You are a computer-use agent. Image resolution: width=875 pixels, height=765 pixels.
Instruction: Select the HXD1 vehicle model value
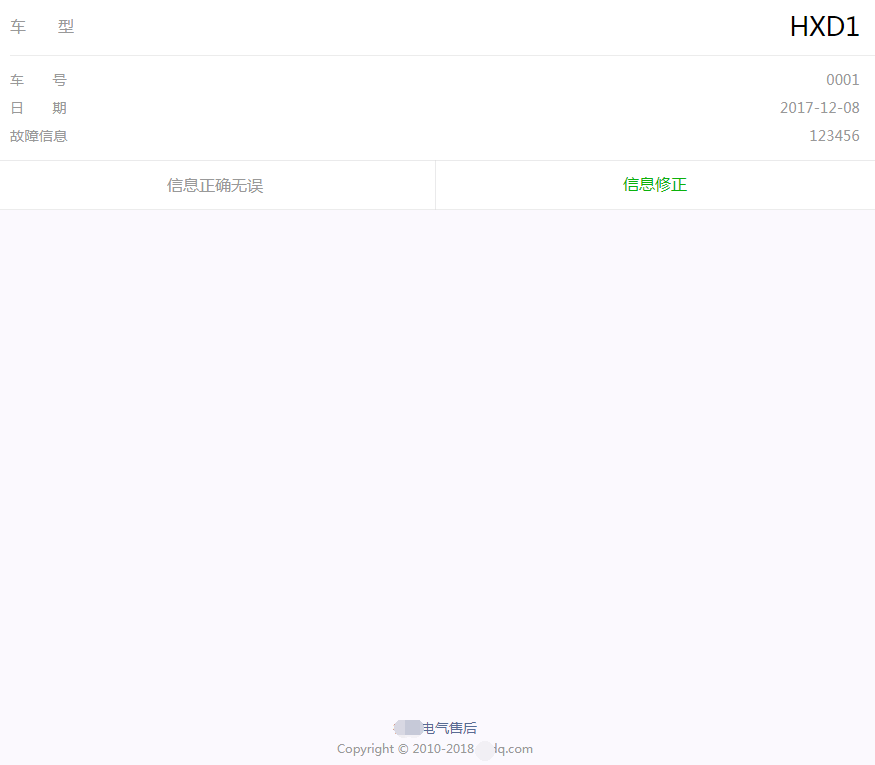pos(824,27)
